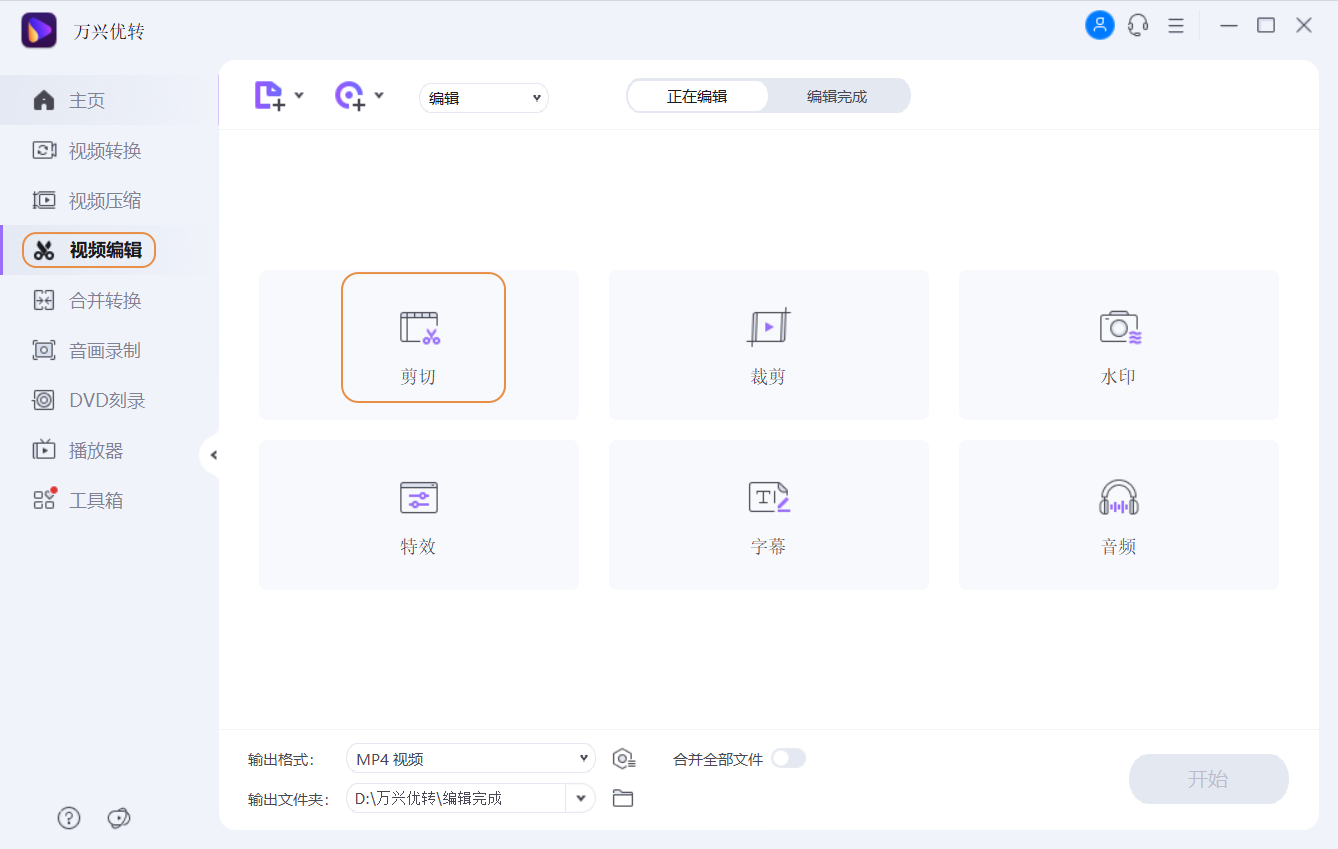Close the 万兴优转 window
This screenshot has width=1338, height=849.
[1304, 25]
